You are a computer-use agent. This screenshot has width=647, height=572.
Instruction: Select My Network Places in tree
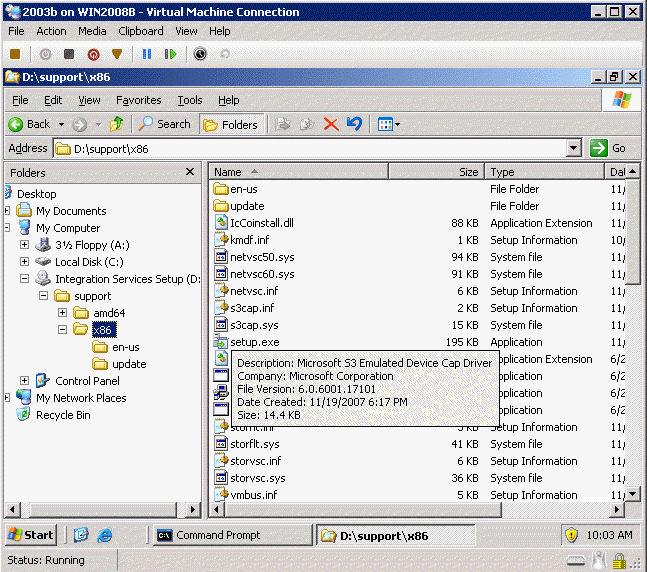pos(81,398)
